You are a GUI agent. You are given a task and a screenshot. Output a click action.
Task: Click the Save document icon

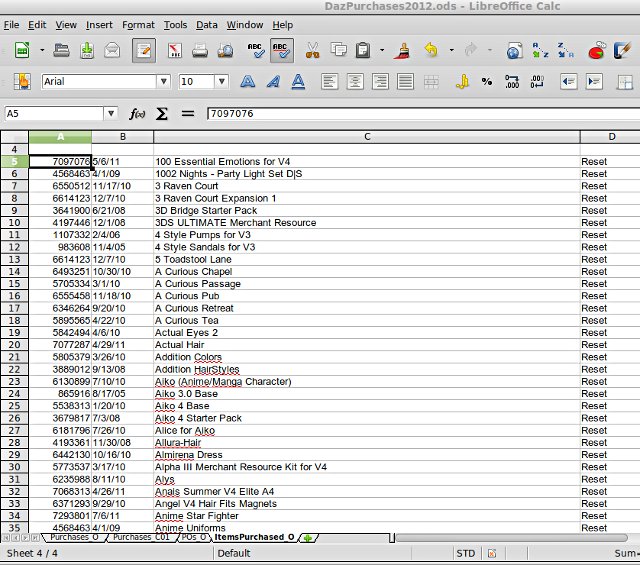click(87, 51)
